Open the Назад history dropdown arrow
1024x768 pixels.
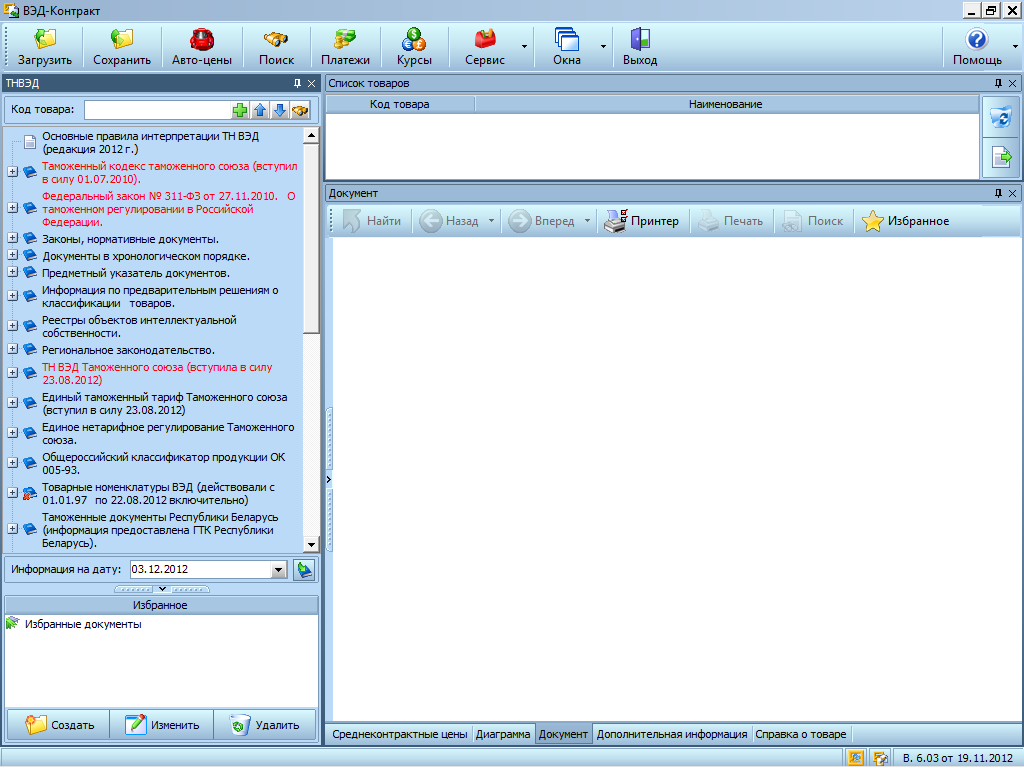click(491, 221)
